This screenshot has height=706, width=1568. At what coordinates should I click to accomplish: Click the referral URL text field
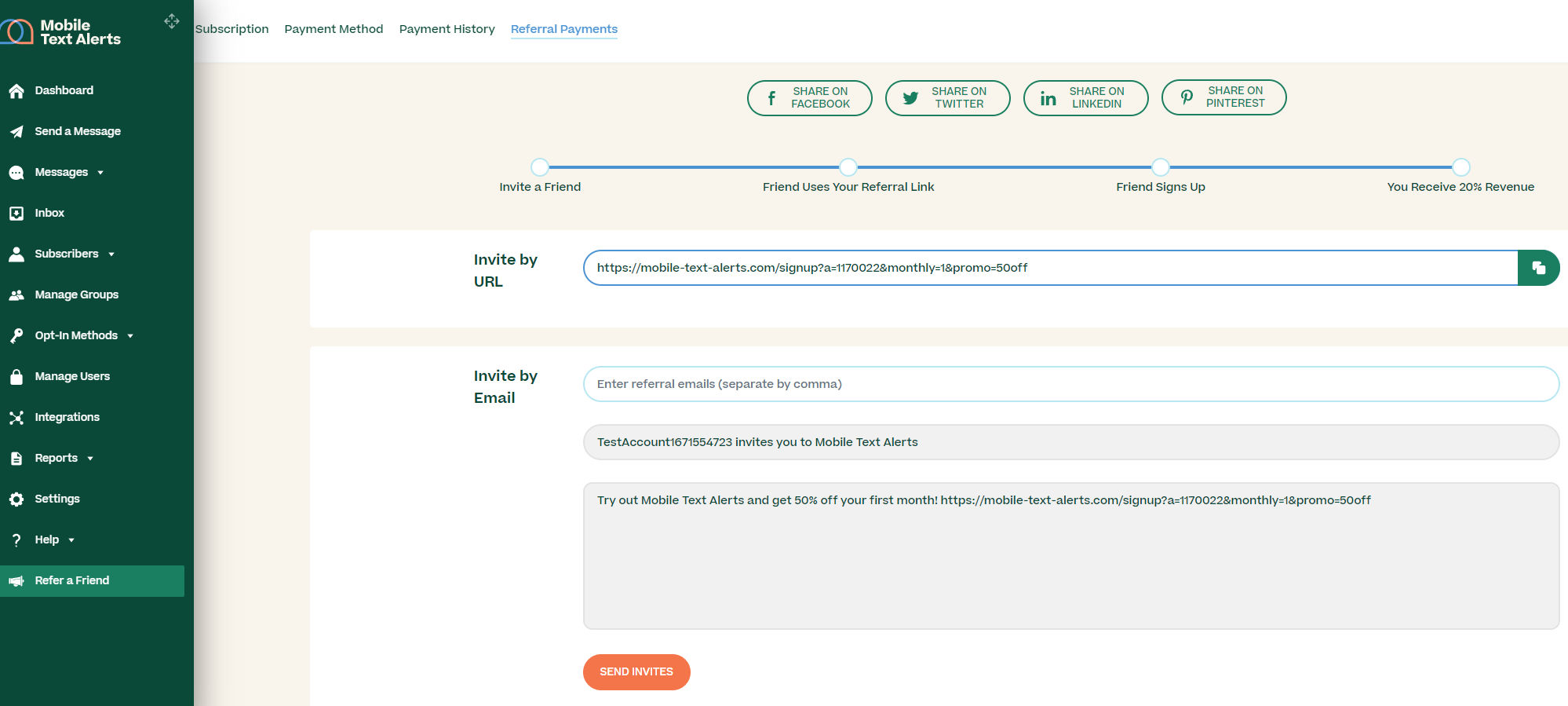tap(1051, 268)
